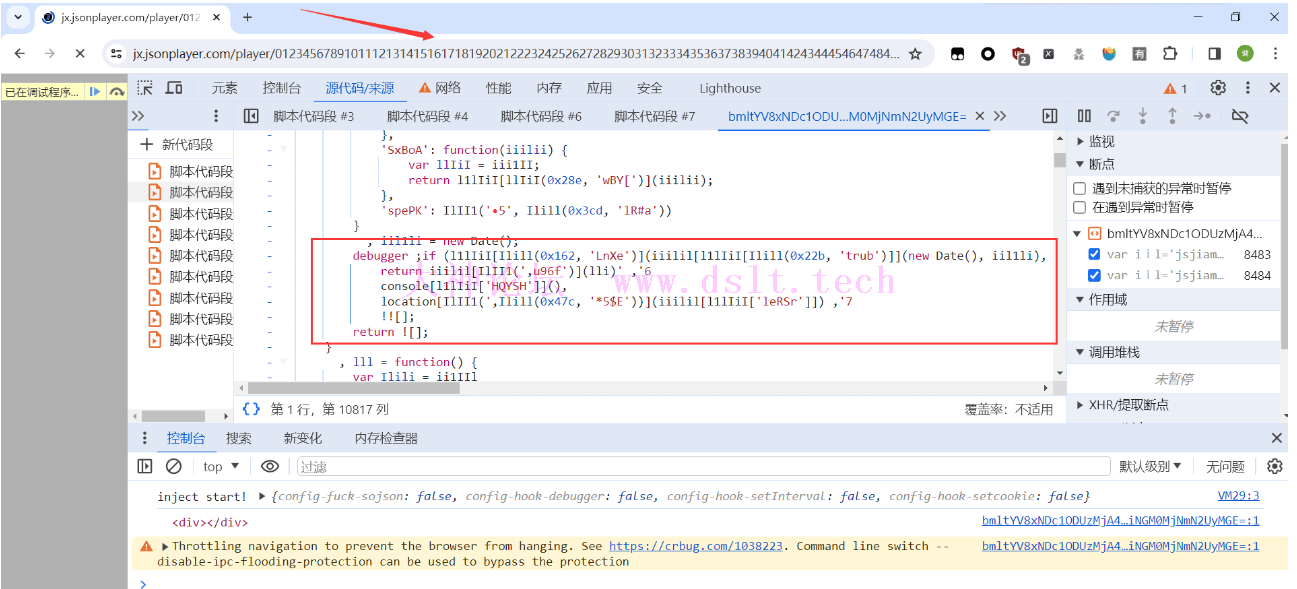
Task: Bookmark this page with the star icon
Action: point(915,54)
